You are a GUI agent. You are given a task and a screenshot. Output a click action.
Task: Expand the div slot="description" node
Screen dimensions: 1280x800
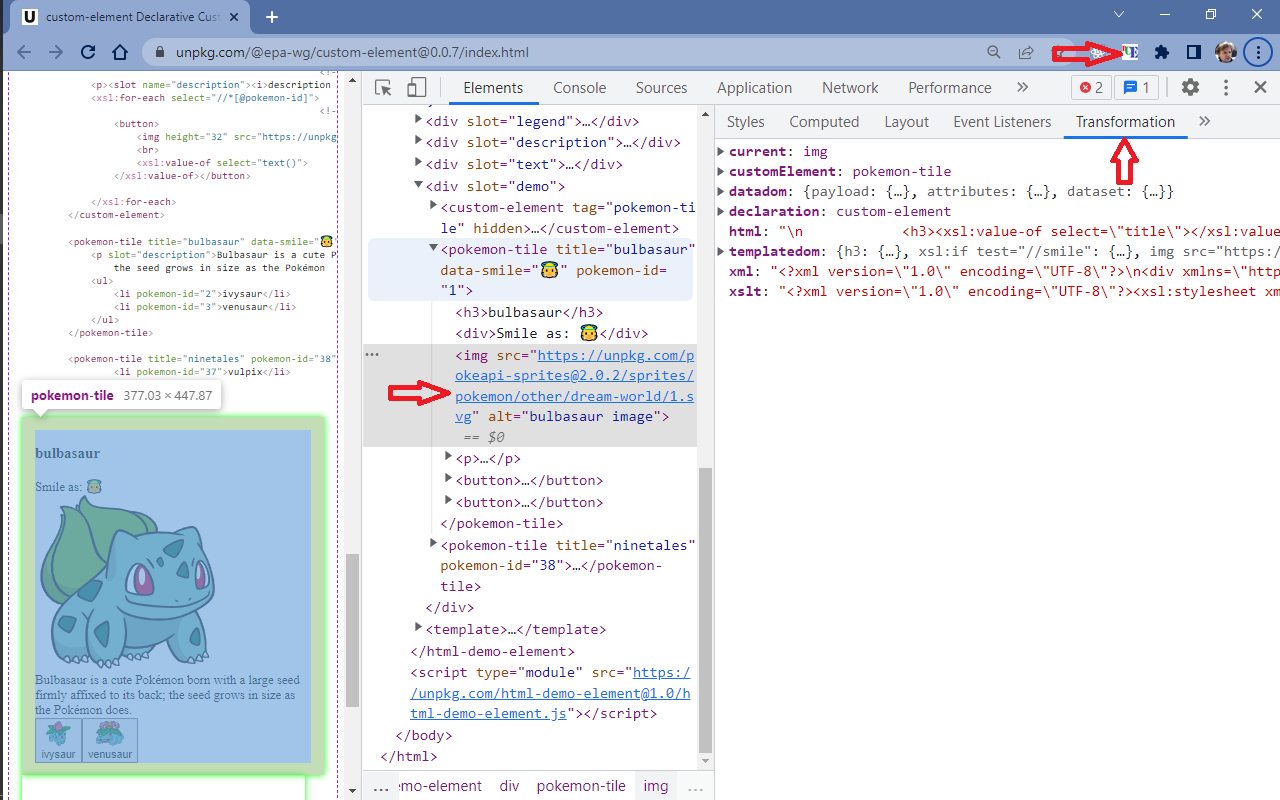419,142
